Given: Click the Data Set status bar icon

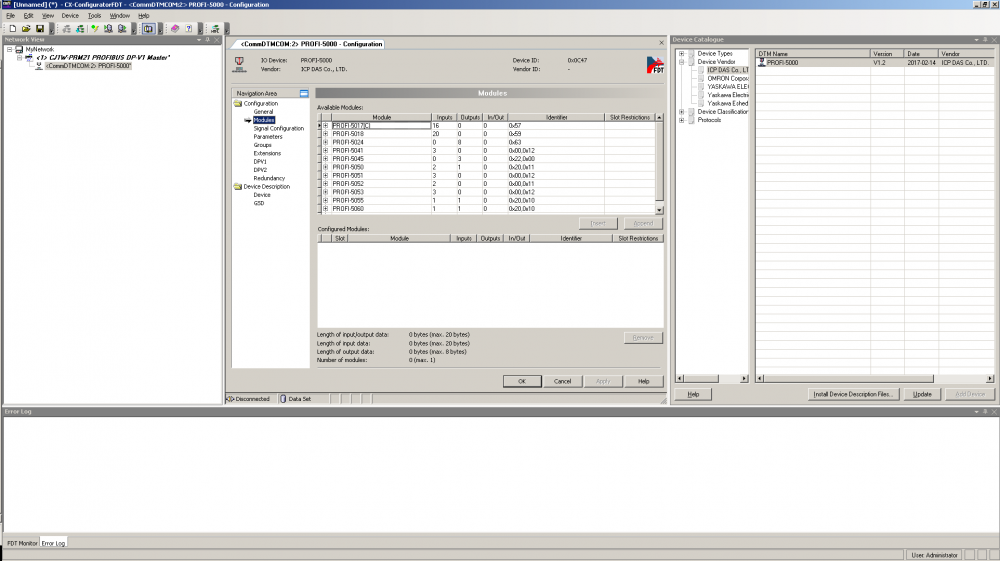Looking at the screenshot, I should click(283, 399).
